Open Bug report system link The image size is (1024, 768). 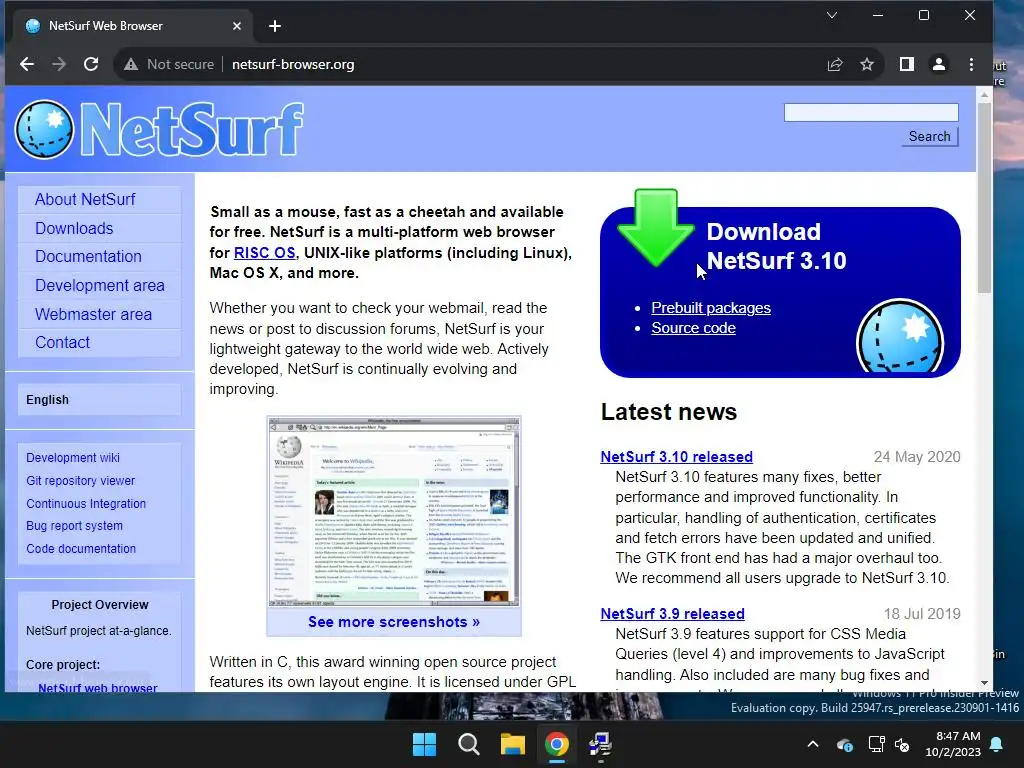(x=74, y=526)
